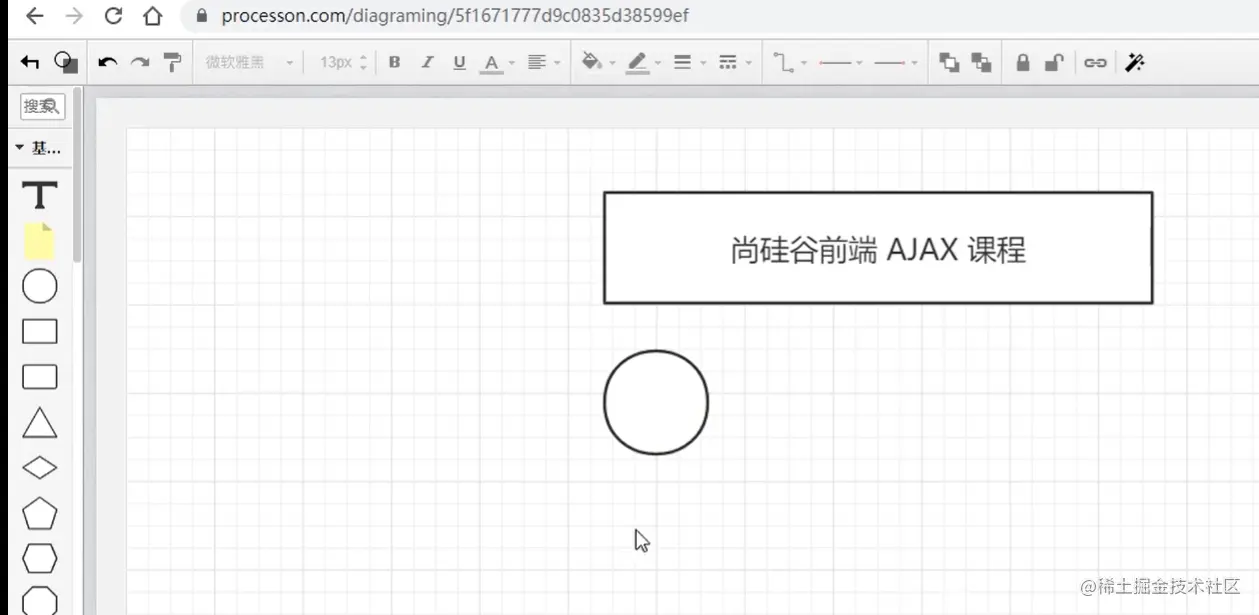The width and height of the screenshot is (1259, 615).
Task: Open the connector type dropdown
Action: coord(790,62)
